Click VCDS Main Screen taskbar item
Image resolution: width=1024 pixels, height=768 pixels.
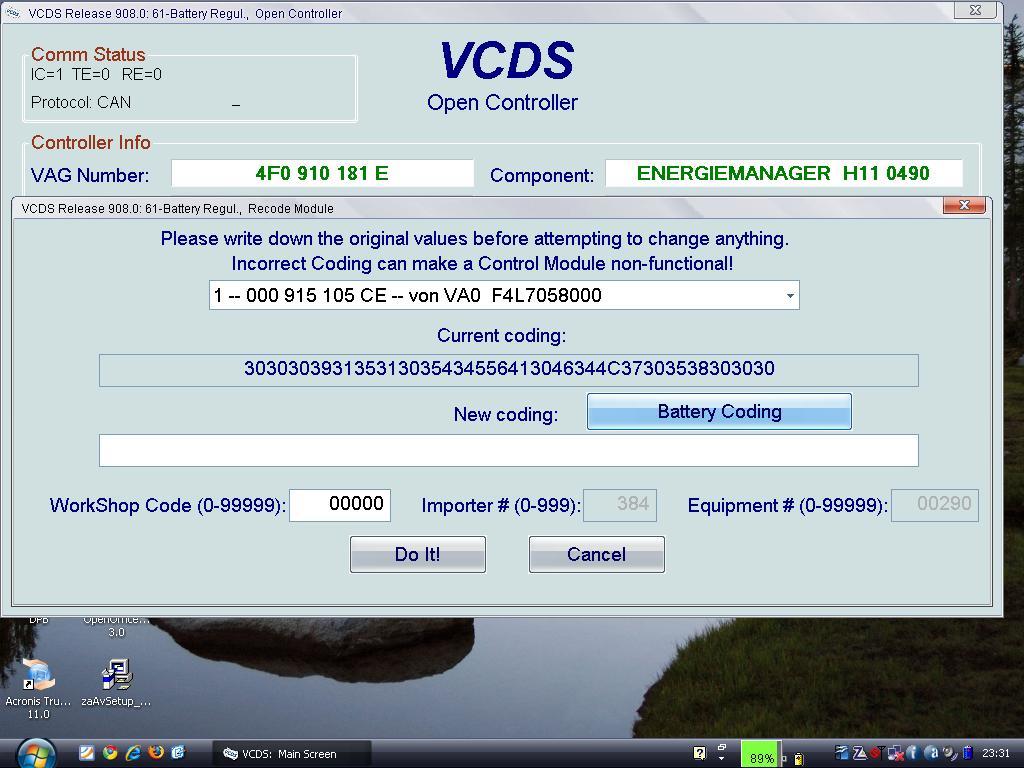coord(291,754)
